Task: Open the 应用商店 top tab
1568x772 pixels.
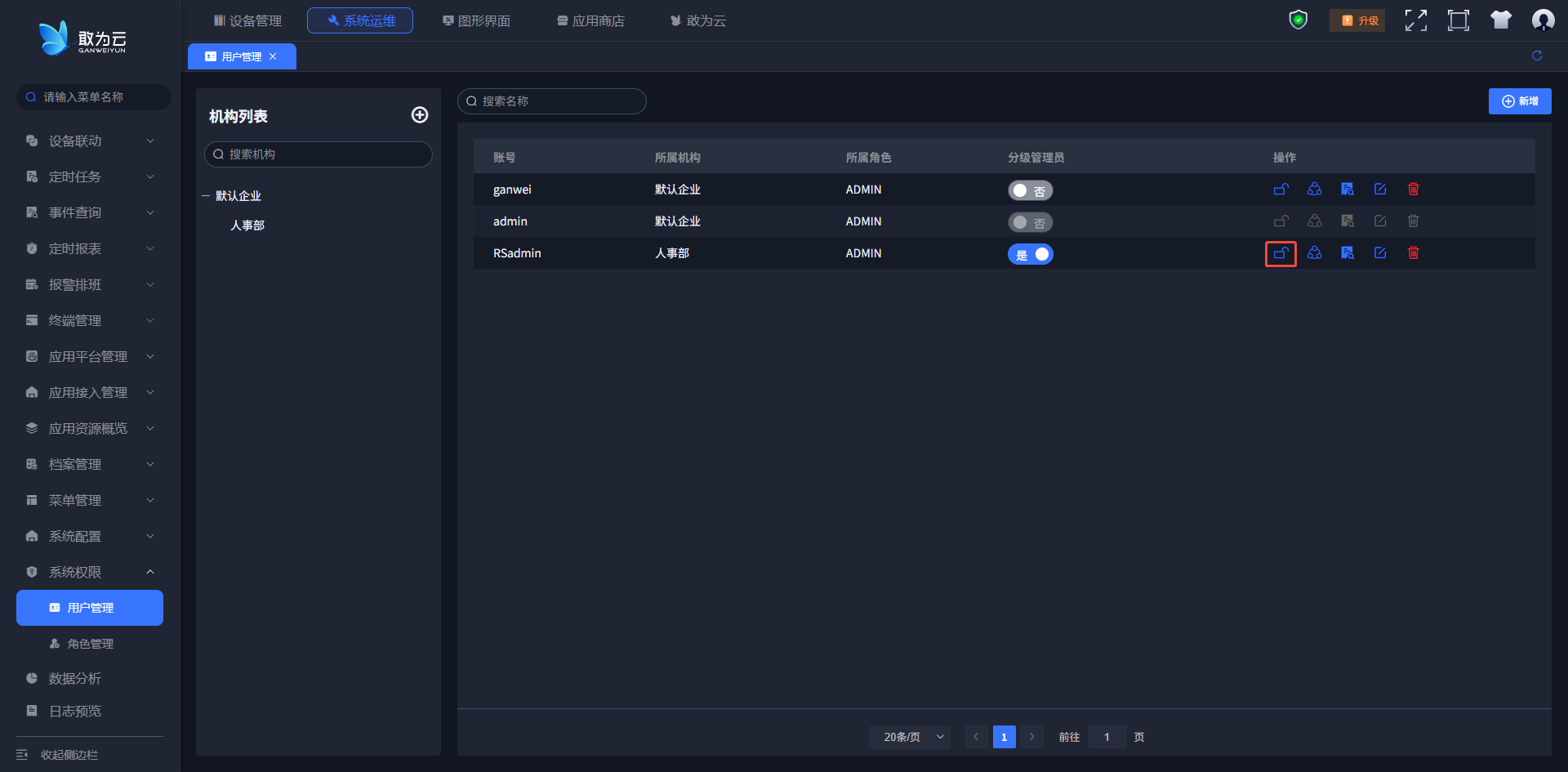Action: pos(590,20)
